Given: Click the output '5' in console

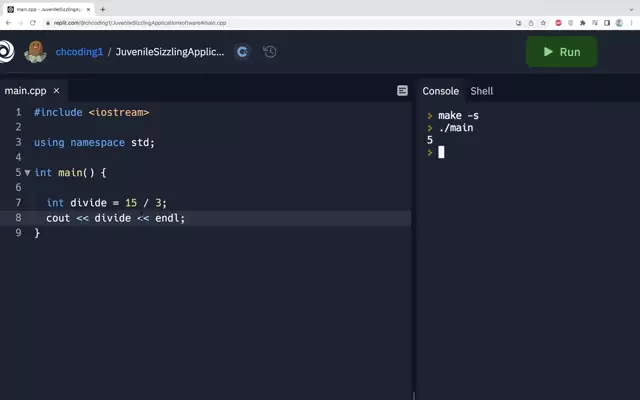Looking at the screenshot, I should coord(430,140).
